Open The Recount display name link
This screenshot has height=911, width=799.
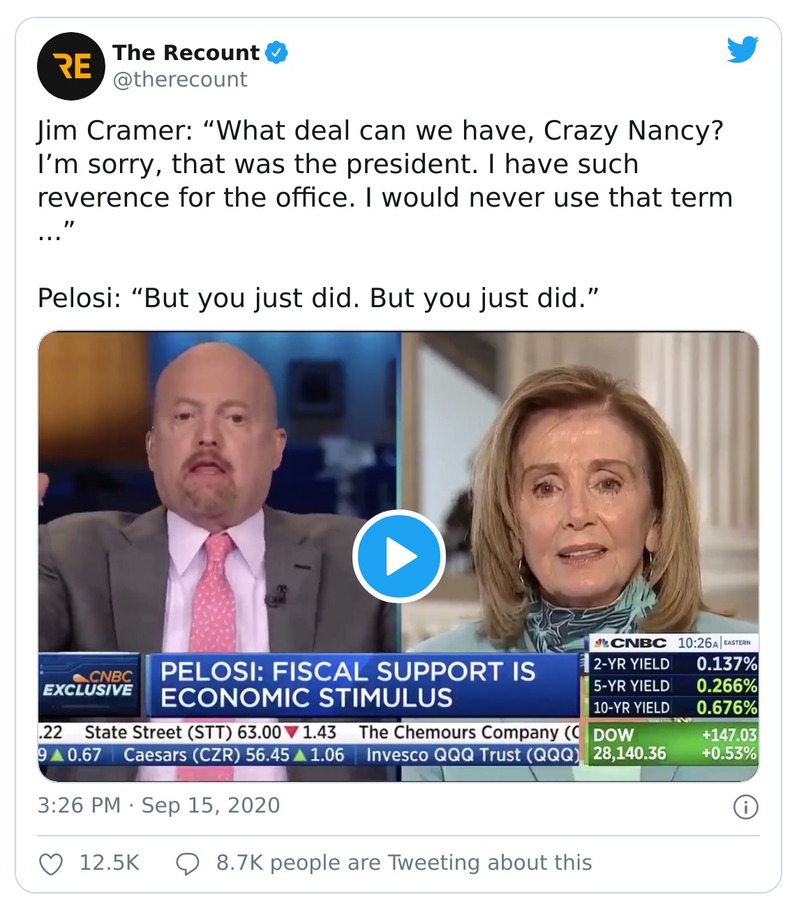(x=186, y=52)
